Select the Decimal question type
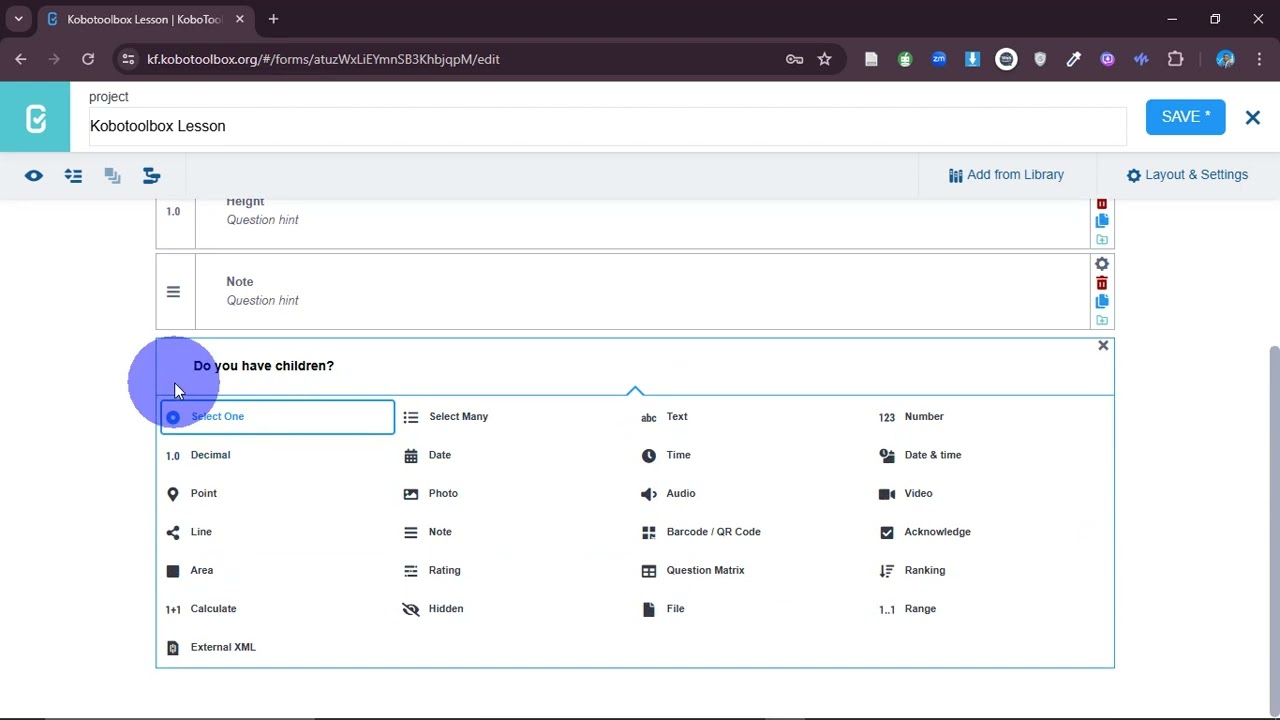This screenshot has width=1280, height=720. click(x=198, y=455)
